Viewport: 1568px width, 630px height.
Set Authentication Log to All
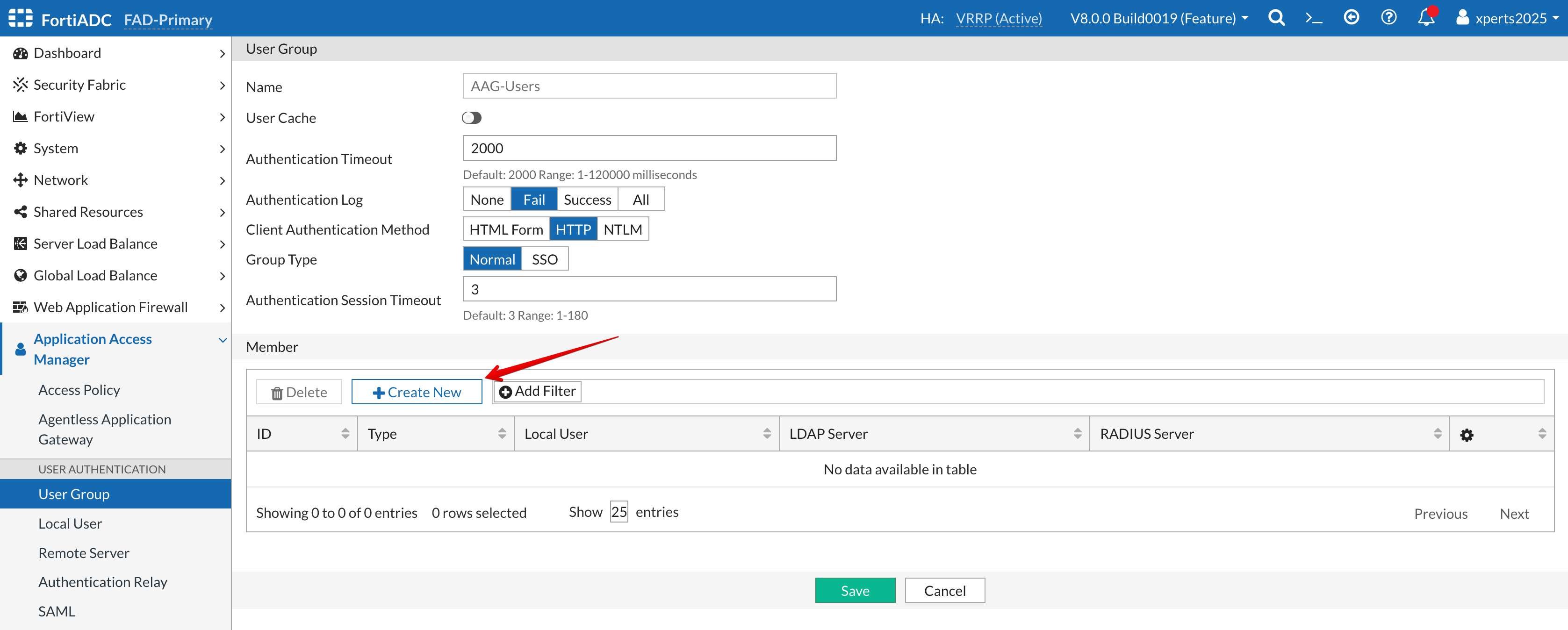pos(640,200)
